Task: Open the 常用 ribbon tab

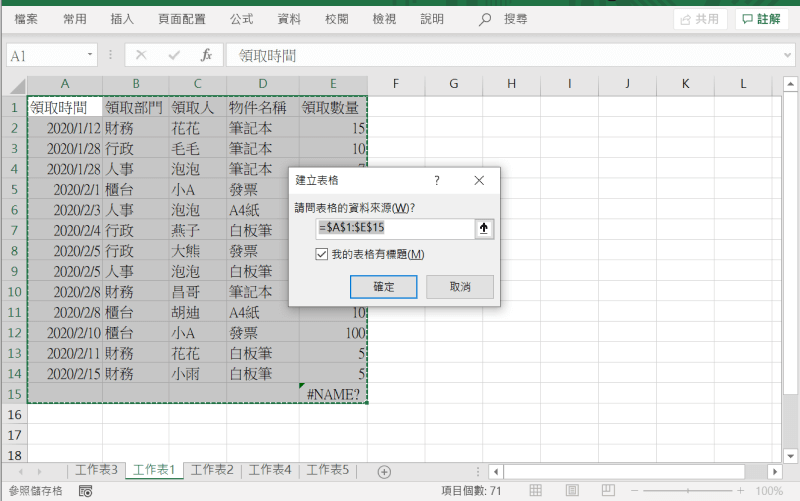Action: pos(74,19)
